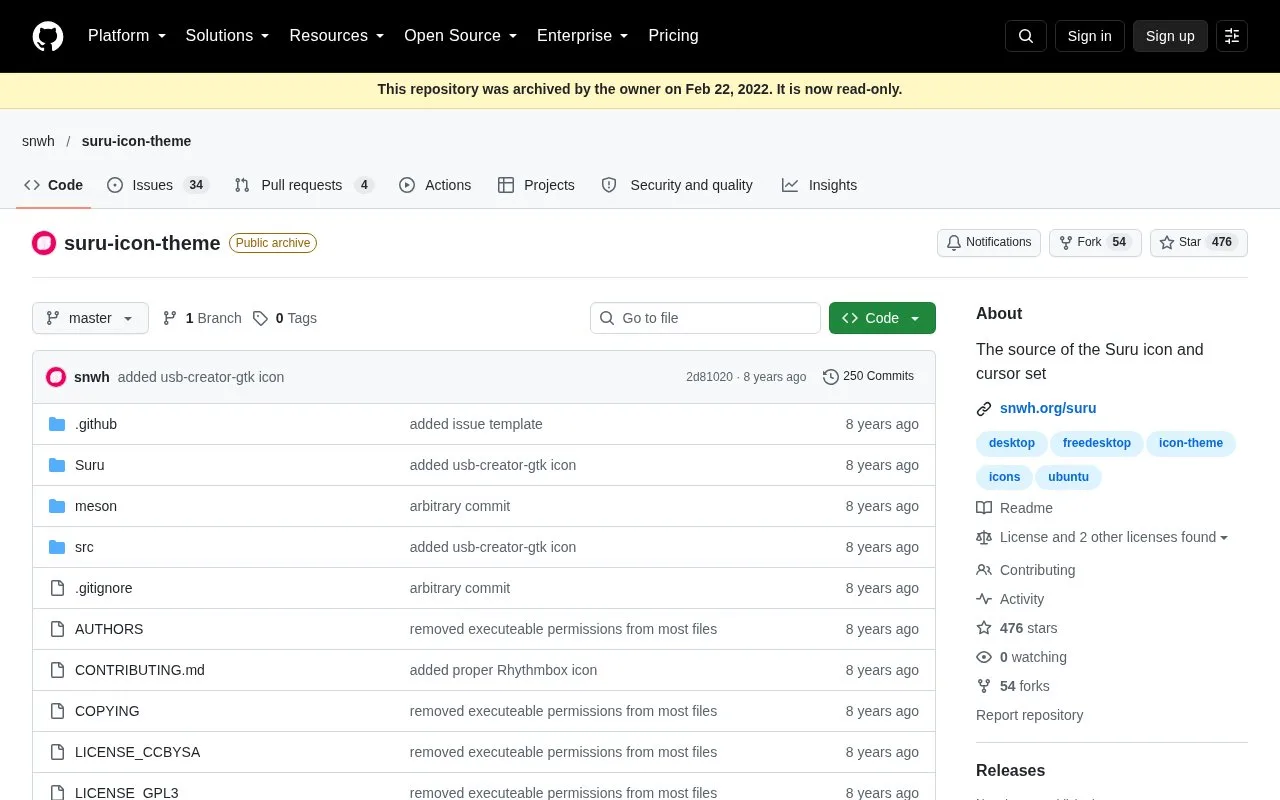Switch to the Issues tab
The width and height of the screenshot is (1280, 800).
coord(157,185)
